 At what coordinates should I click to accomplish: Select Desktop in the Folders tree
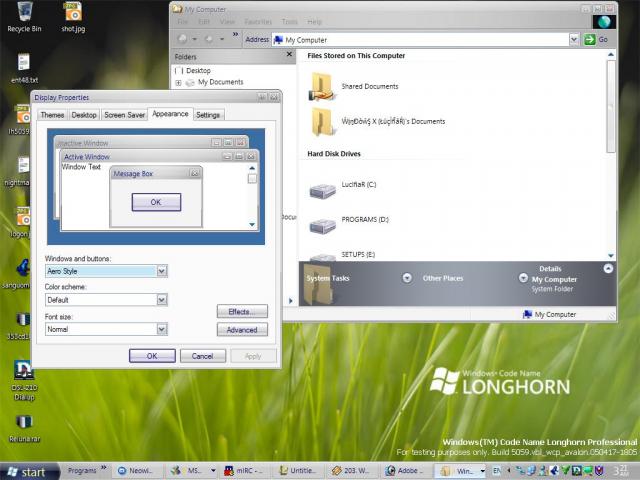(198, 71)
